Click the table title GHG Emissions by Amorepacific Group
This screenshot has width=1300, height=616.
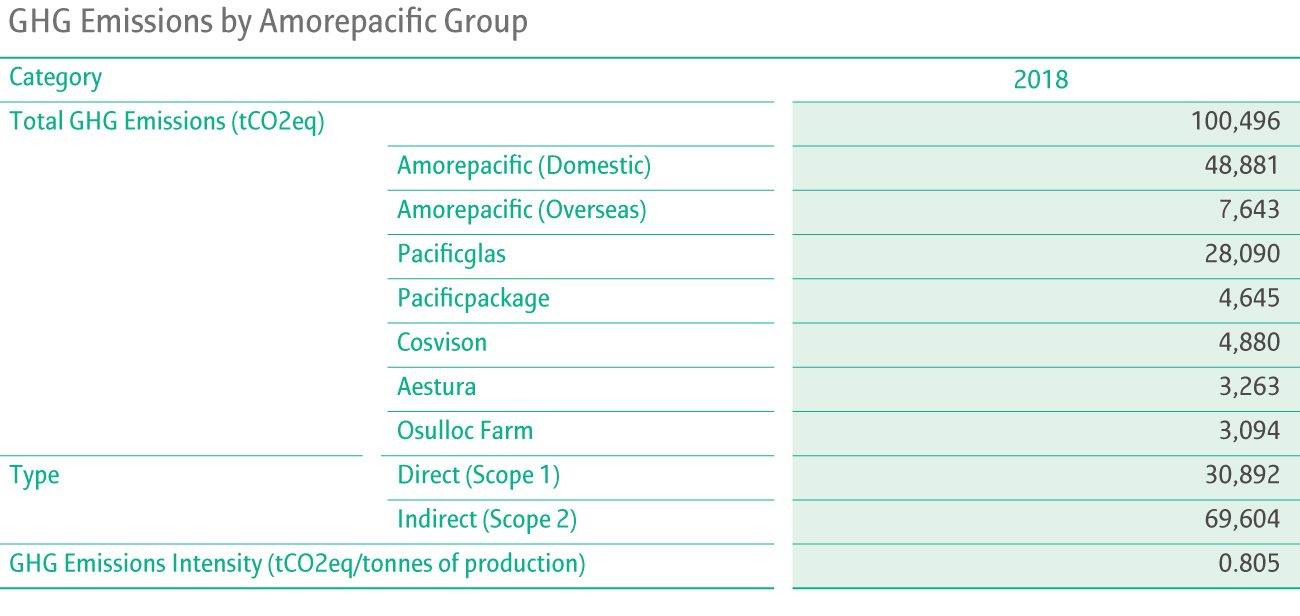point(267,21)
